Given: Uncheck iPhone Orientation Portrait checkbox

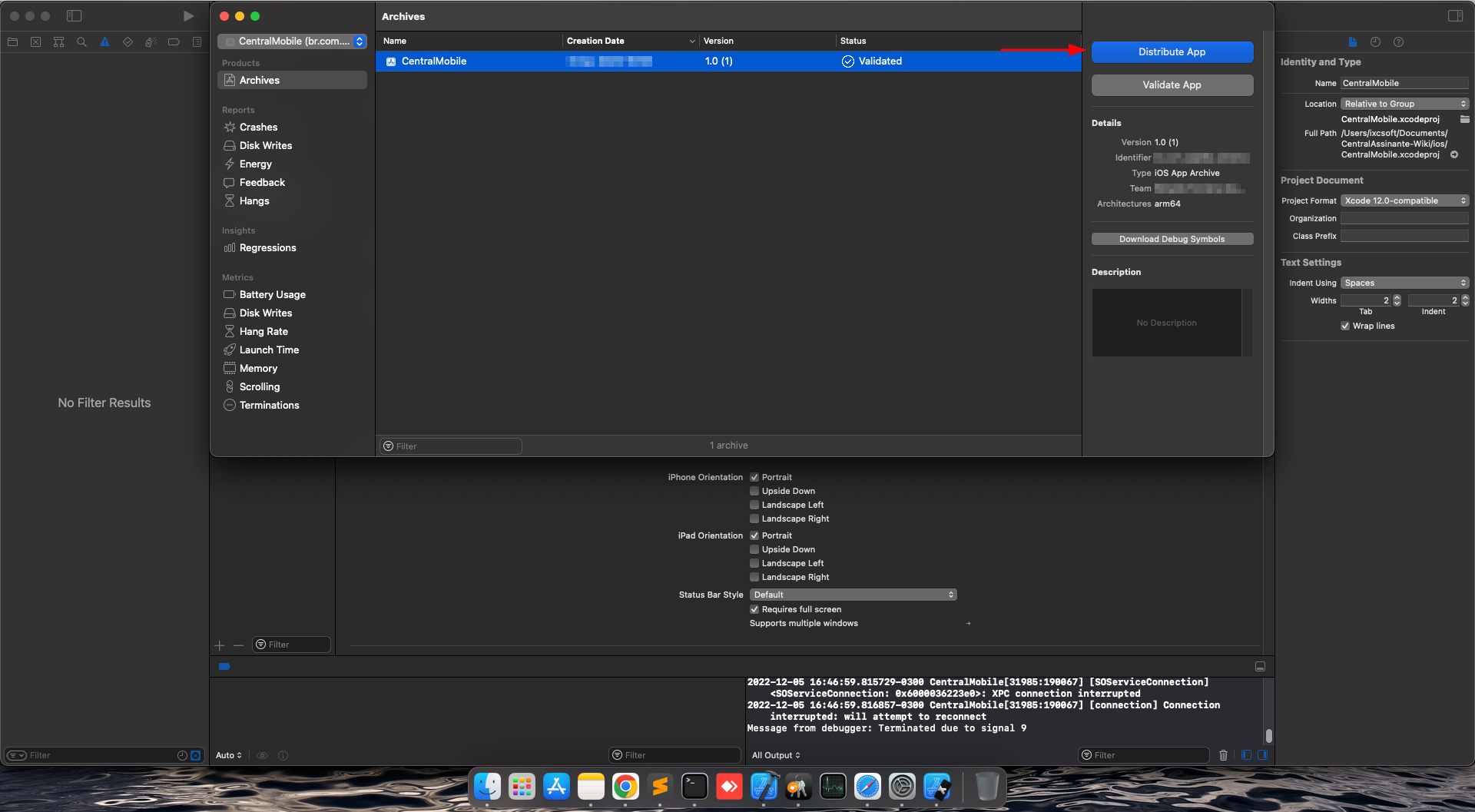Looking at the screenshot, I should click(x=754, y=477).
